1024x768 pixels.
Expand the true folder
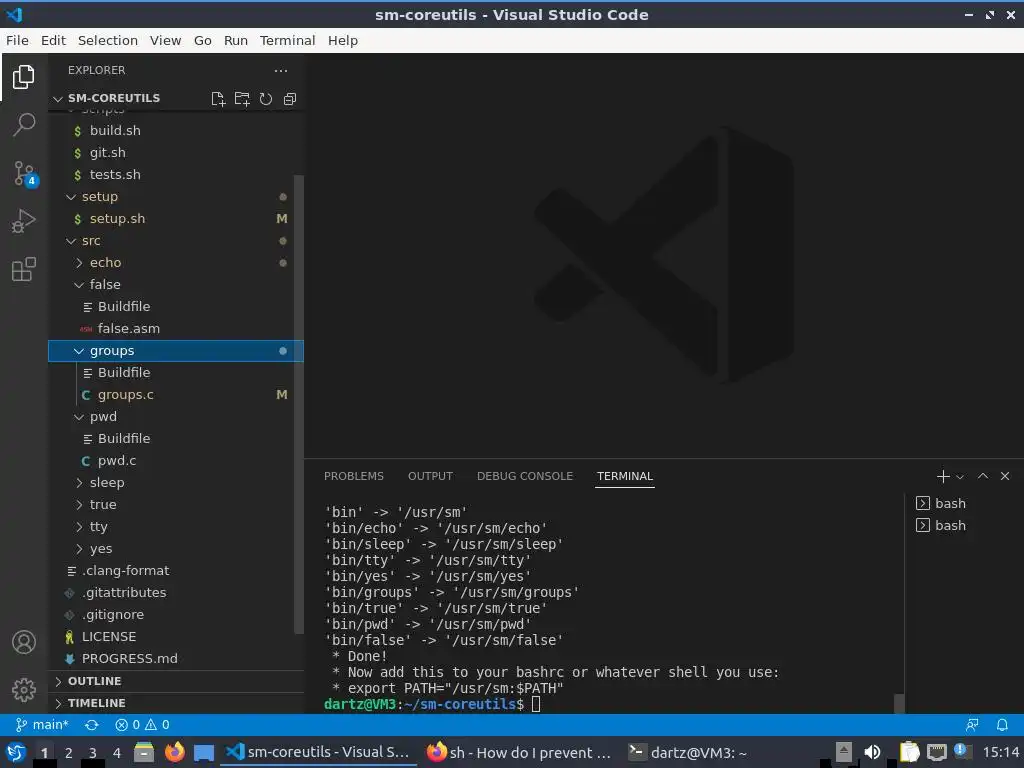[176, 504]
